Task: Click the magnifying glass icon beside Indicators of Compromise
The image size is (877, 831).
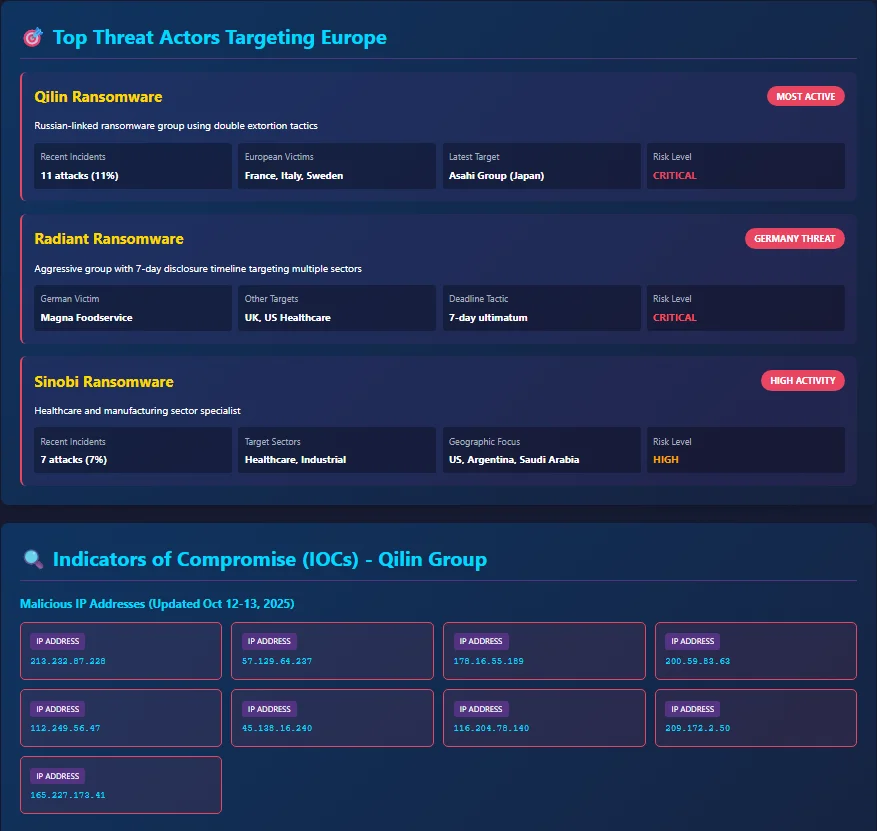Action: (x=33, y=559)
